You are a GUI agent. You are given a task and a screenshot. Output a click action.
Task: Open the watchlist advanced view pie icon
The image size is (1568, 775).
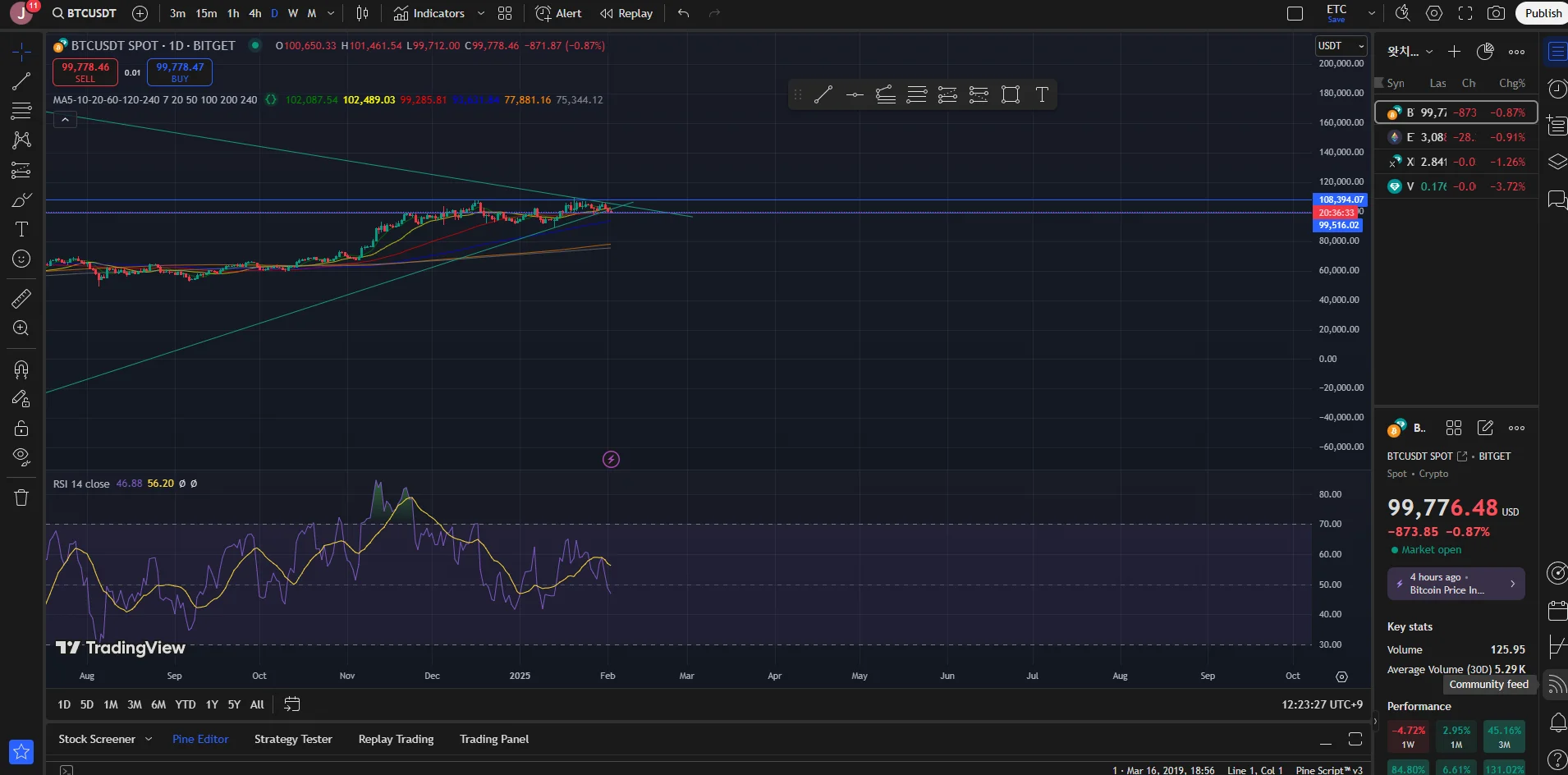click(x=1485, y=52)
